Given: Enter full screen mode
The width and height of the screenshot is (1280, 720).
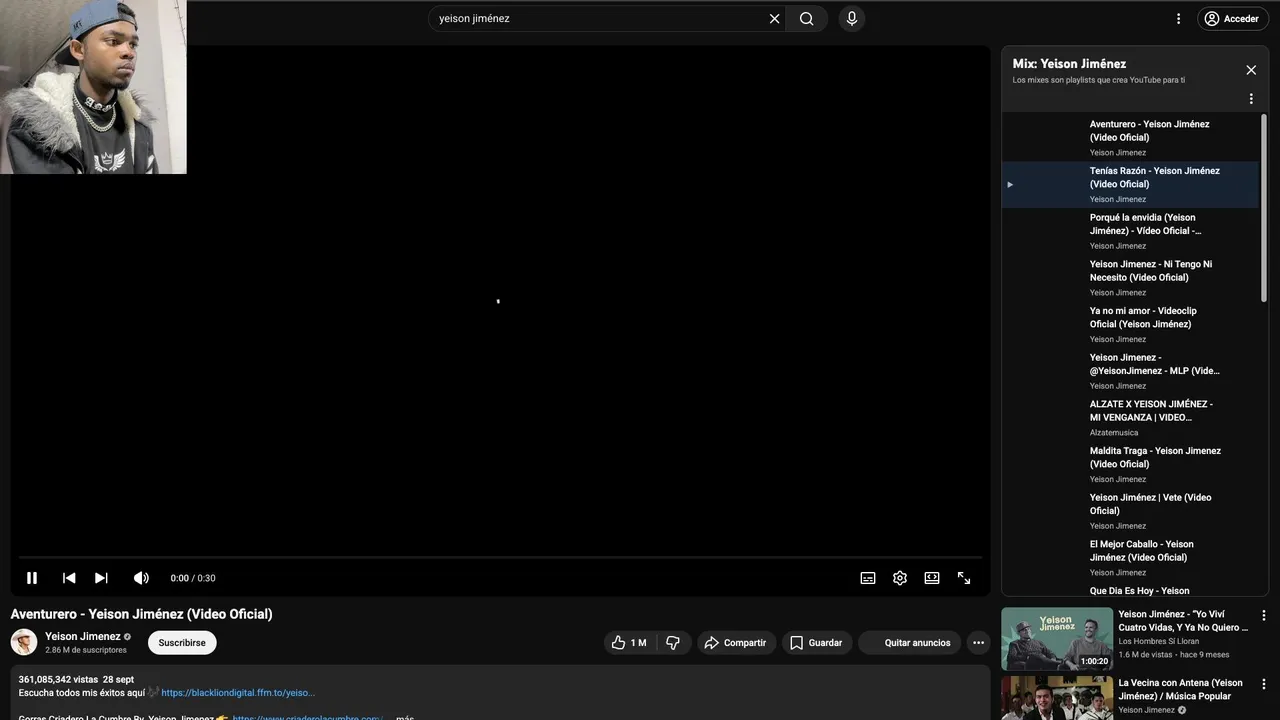Looking at the screenshot, I should coord(964,578).
